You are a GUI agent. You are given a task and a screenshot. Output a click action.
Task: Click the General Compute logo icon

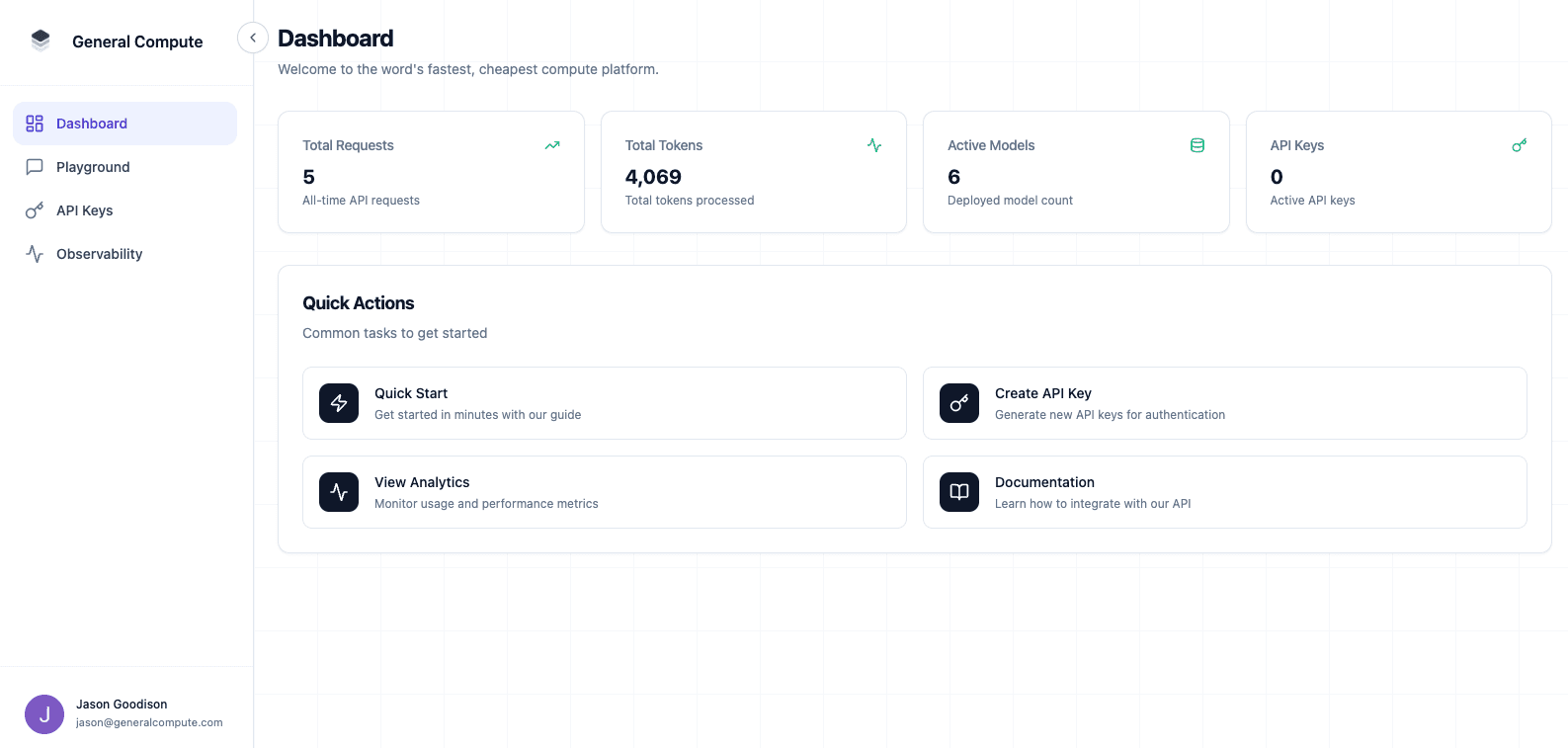coord(41,41)
